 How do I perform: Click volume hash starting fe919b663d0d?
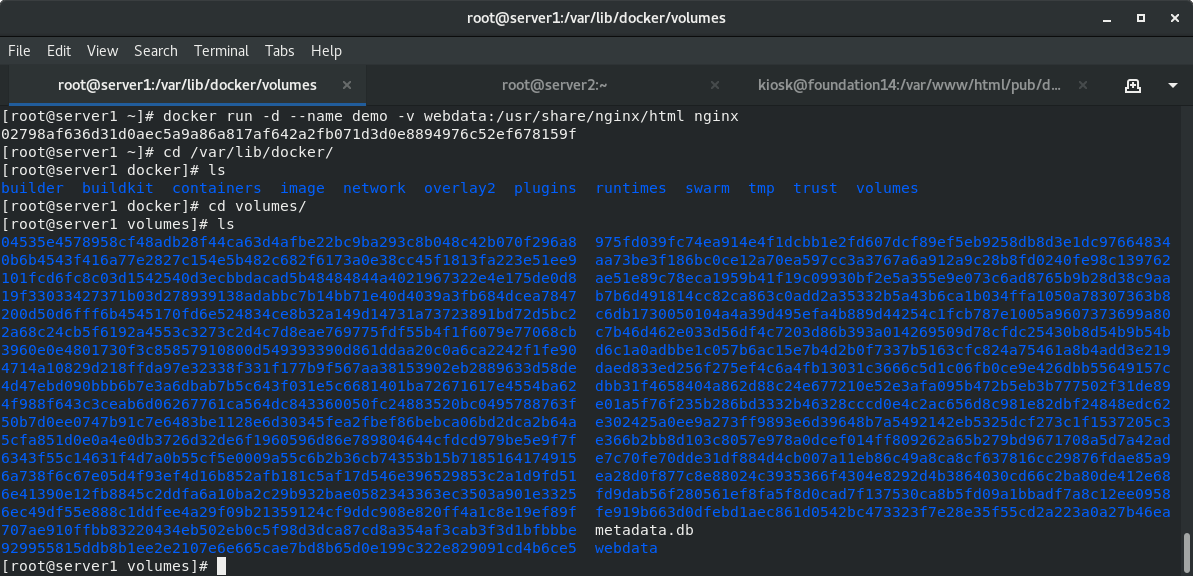[x=883, y=512]
